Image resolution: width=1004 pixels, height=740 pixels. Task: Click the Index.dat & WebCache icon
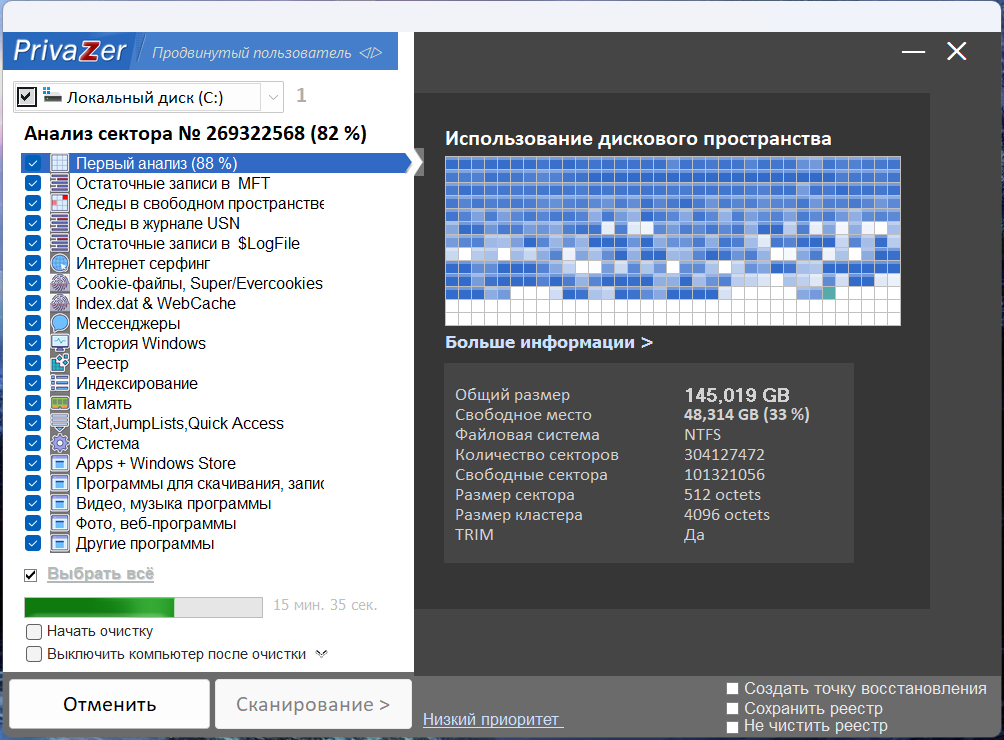pyautogui.click(x=60, y=303)
